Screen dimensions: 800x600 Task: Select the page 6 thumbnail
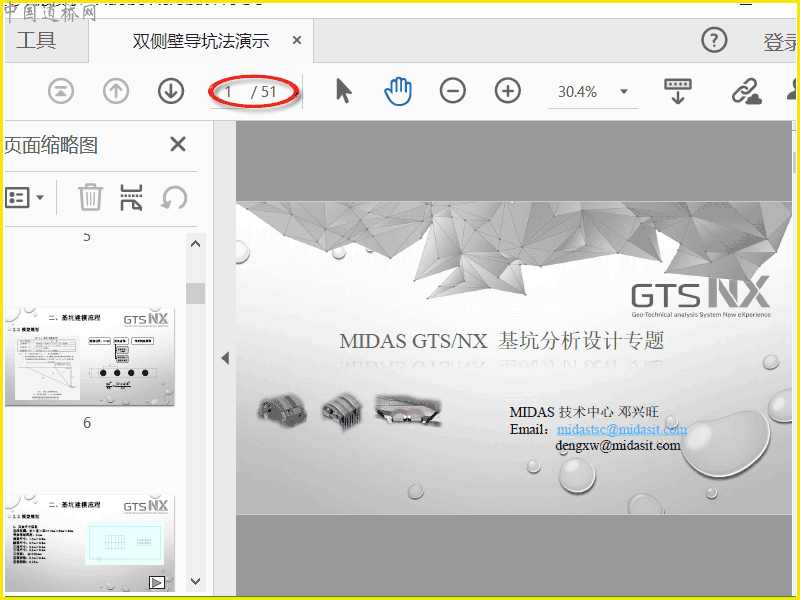pyautogui.click(x=90, y=356)
